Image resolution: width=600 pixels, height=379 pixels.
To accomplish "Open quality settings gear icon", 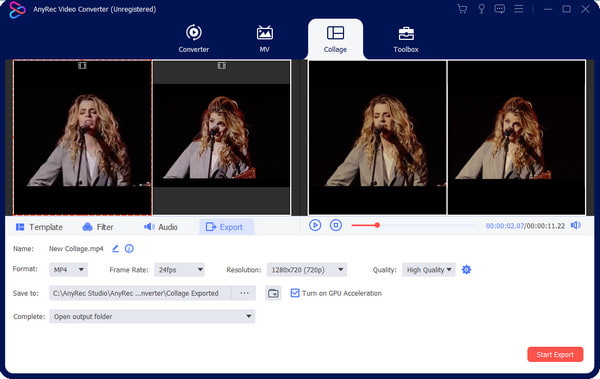I will click(x=466, y=270).
